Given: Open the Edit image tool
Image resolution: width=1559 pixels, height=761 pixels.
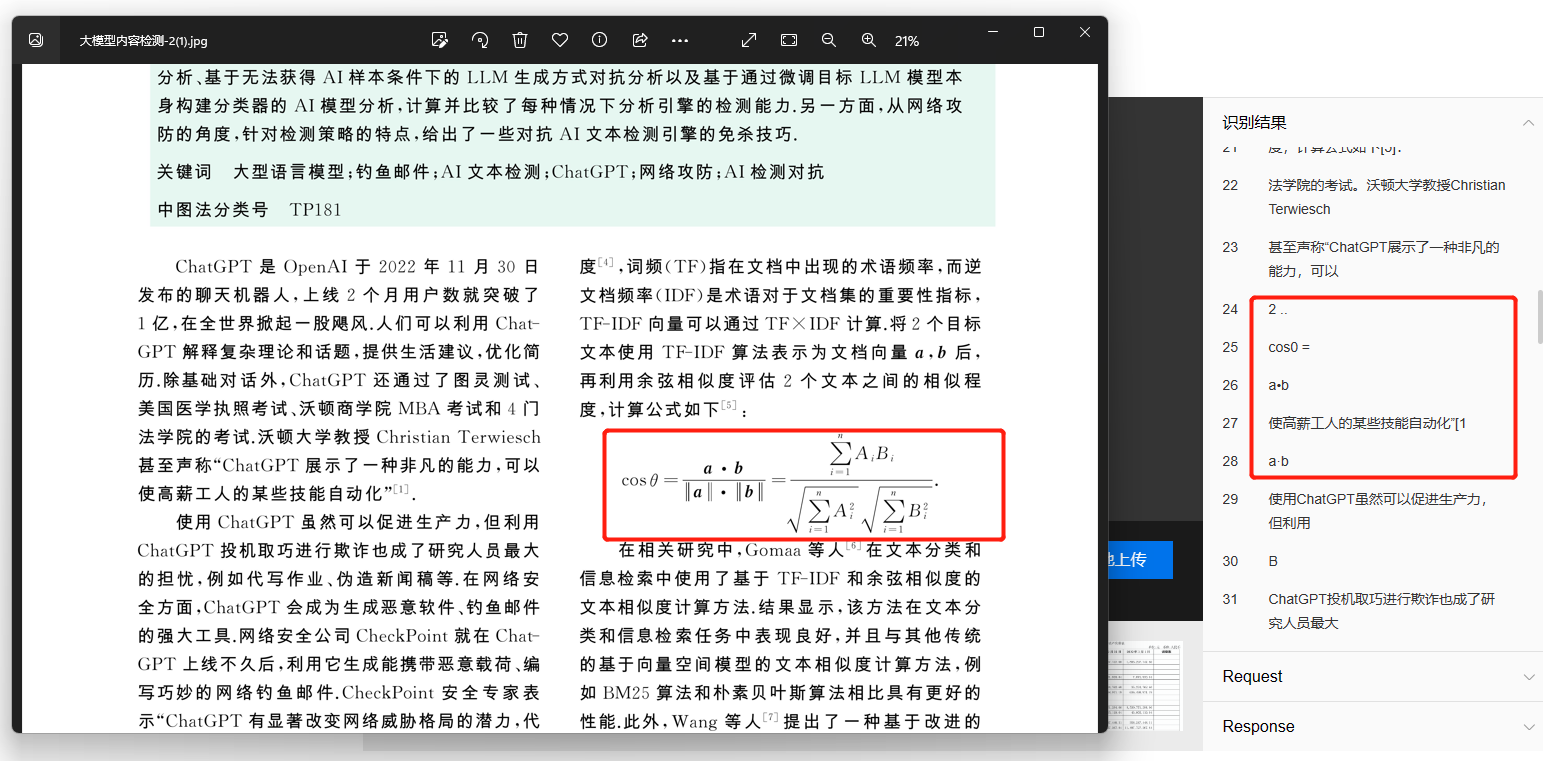Looking at the screenshot, I should [x=439, y=40].
